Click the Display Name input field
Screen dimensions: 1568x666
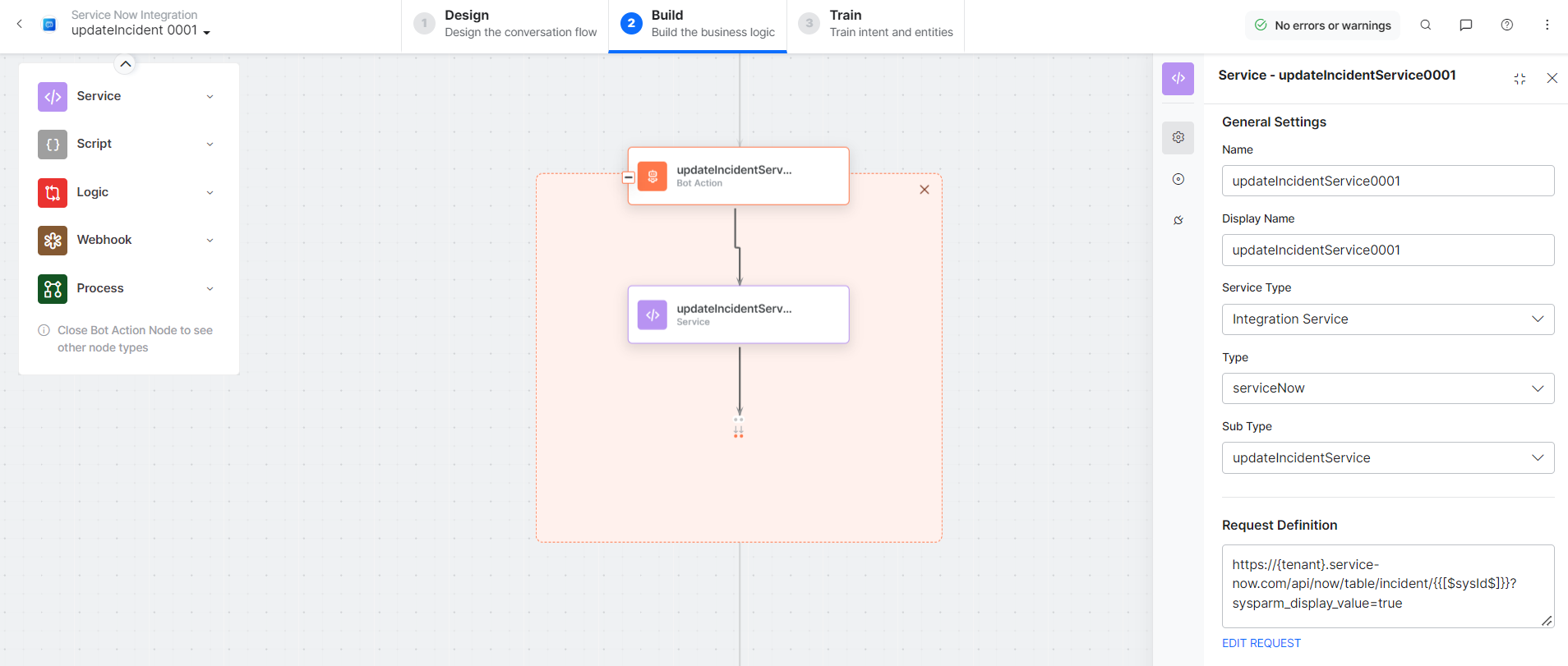pos(1387,250)
